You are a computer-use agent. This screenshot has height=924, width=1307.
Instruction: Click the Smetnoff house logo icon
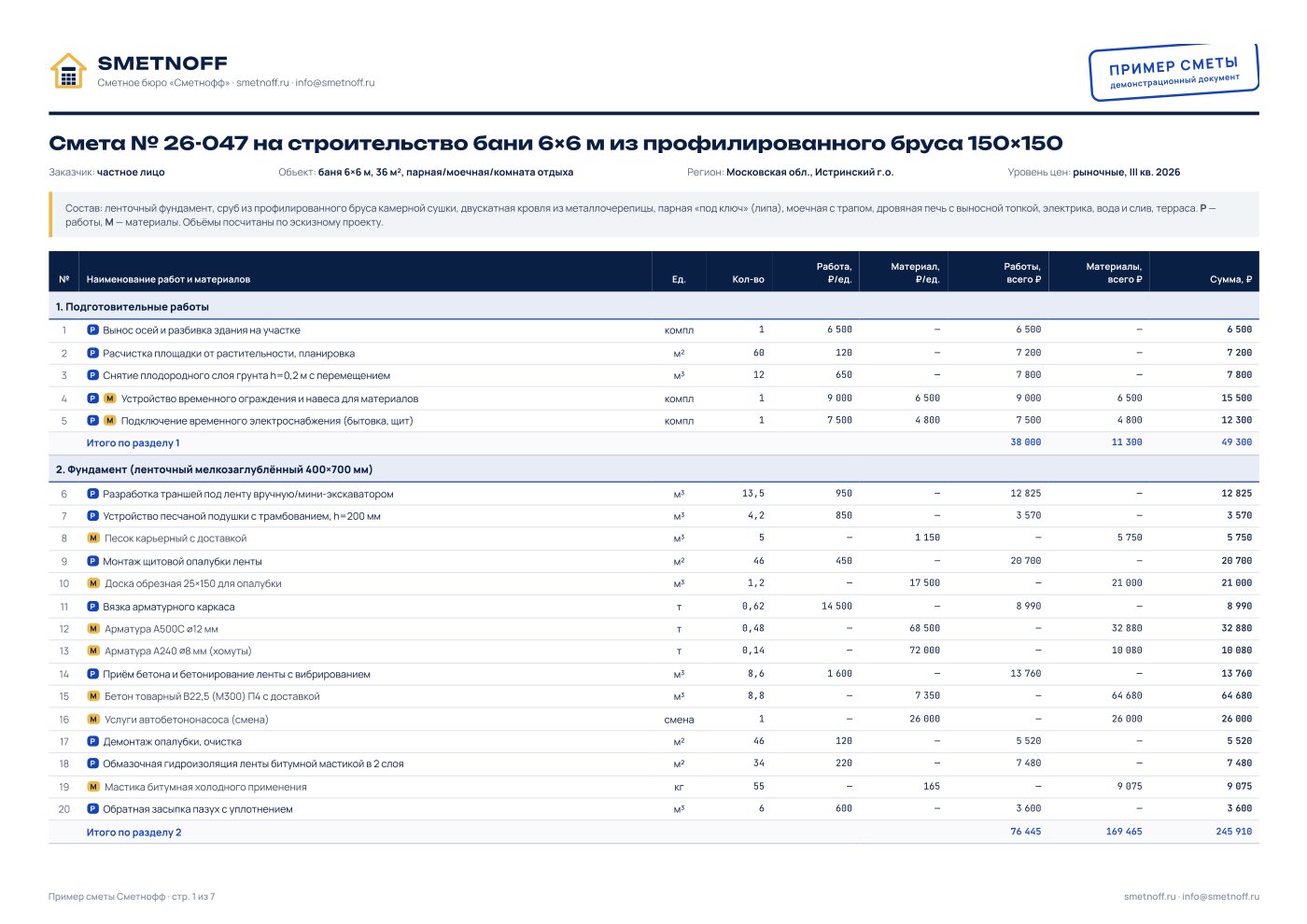68,71
